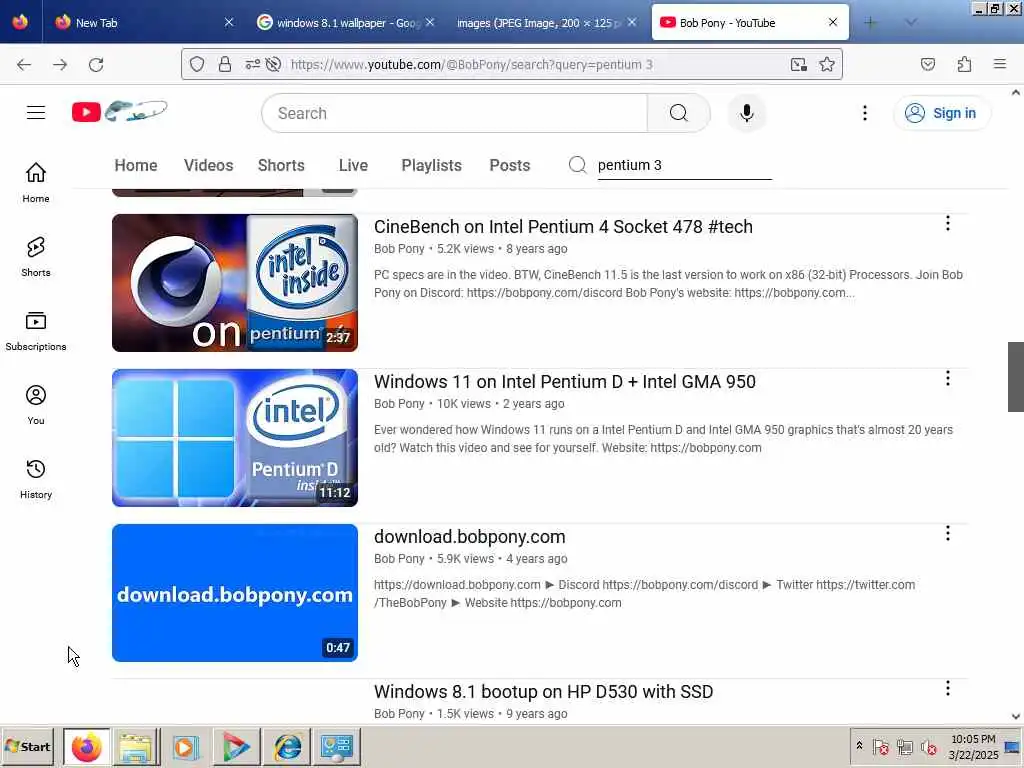Click the muted volume tray icon
The height and width of the screenshot is (768, 1024).
pos(928,746)
